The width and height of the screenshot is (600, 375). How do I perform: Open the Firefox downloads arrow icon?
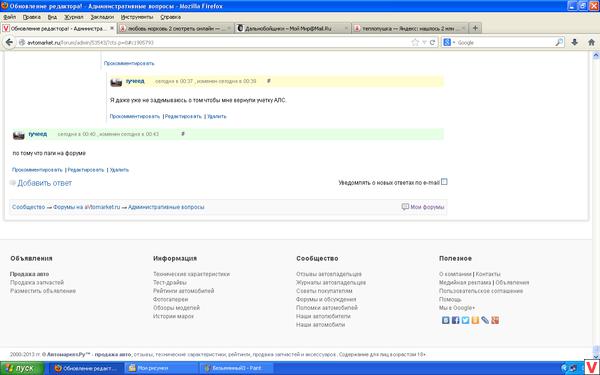click(x=574, y=42)
